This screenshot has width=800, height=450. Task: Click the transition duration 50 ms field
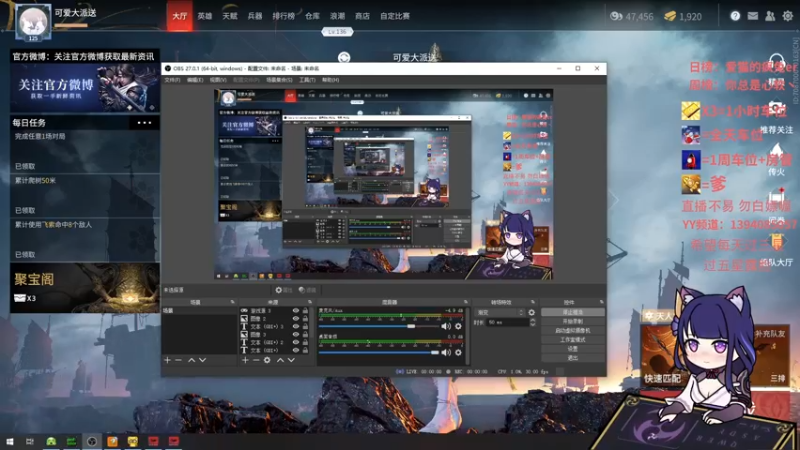pos(507,322)
